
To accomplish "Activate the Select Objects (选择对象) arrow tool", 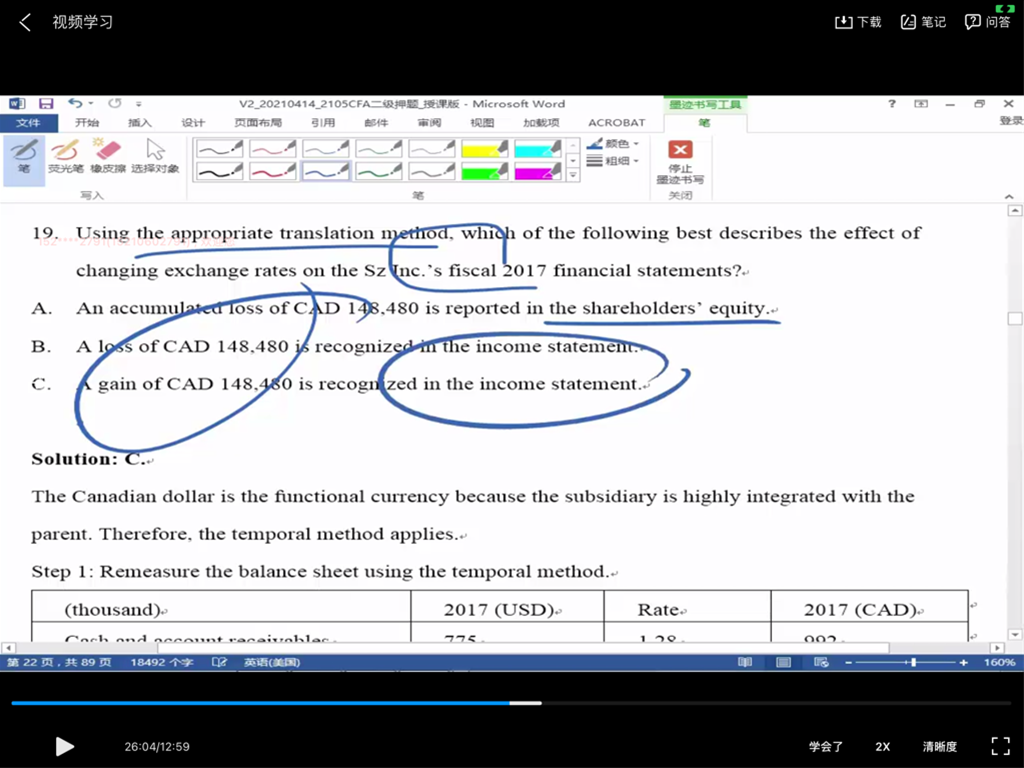I will pos(155,156).
